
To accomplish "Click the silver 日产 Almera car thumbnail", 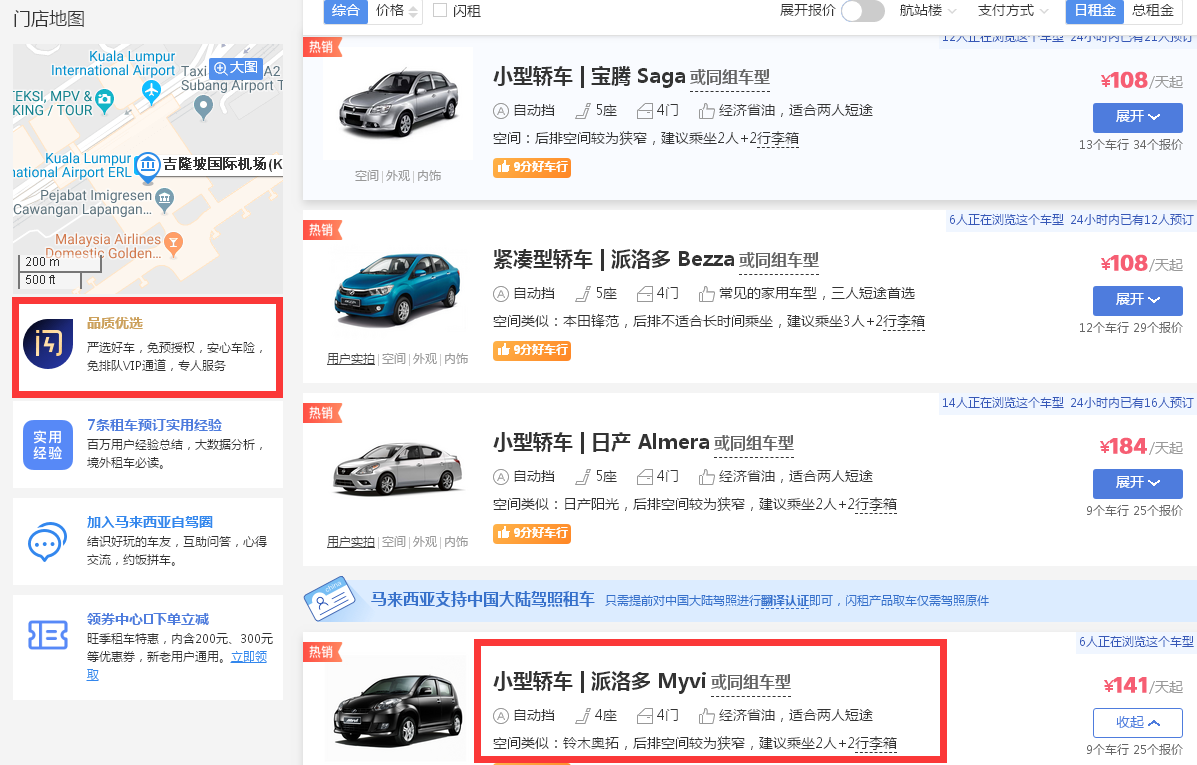I will click(x=398, y=466).
